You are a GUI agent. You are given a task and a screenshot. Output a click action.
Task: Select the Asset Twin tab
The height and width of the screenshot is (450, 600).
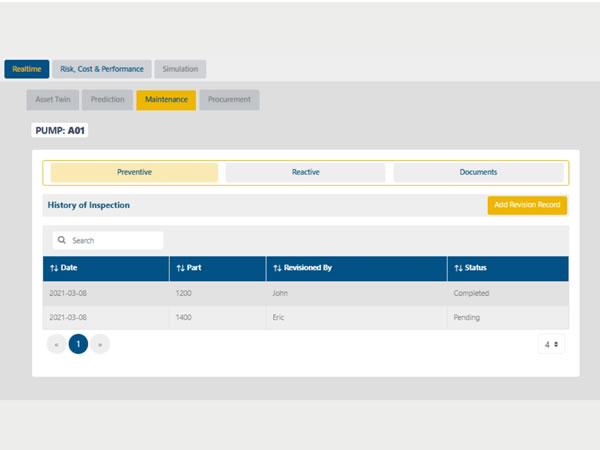coord(53,100)
